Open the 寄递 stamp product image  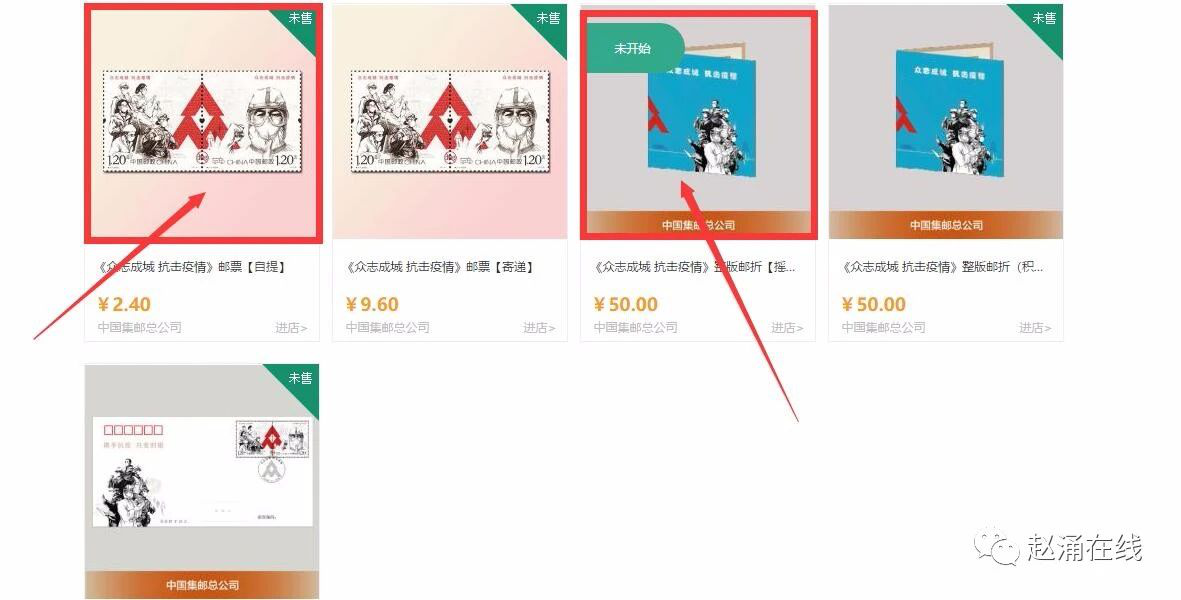pyautogui.click(x=450, y=121)
